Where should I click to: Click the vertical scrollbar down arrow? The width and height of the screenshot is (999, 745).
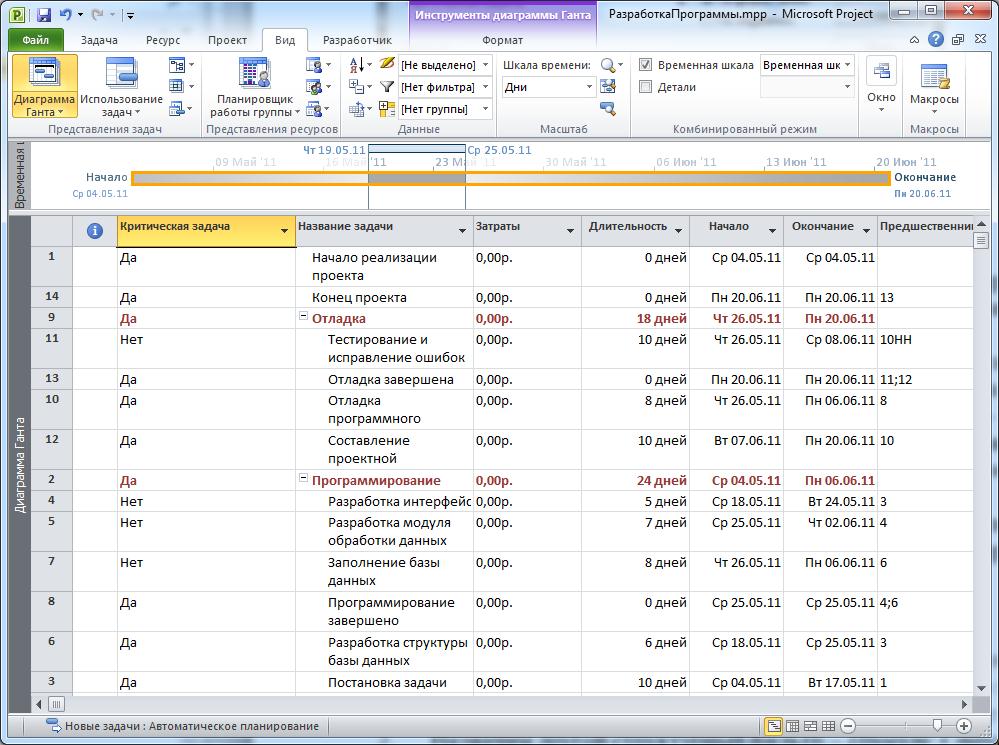(981, 688)
